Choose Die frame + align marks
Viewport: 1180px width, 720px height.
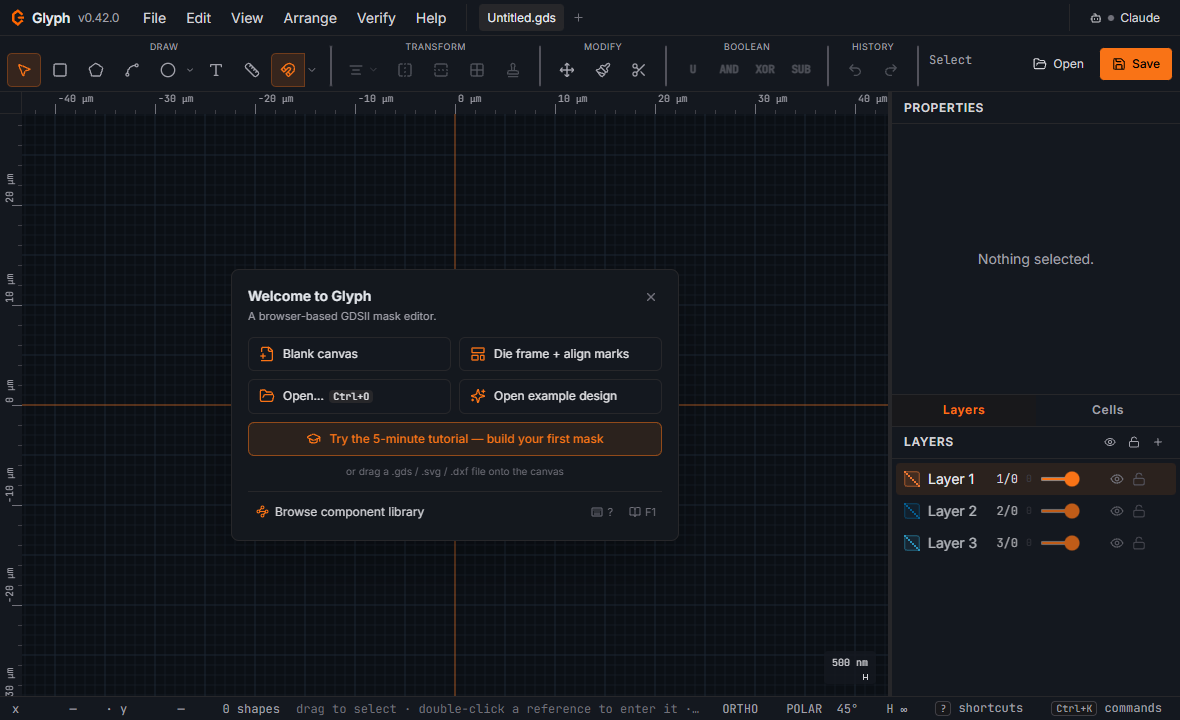coord(561,354)
